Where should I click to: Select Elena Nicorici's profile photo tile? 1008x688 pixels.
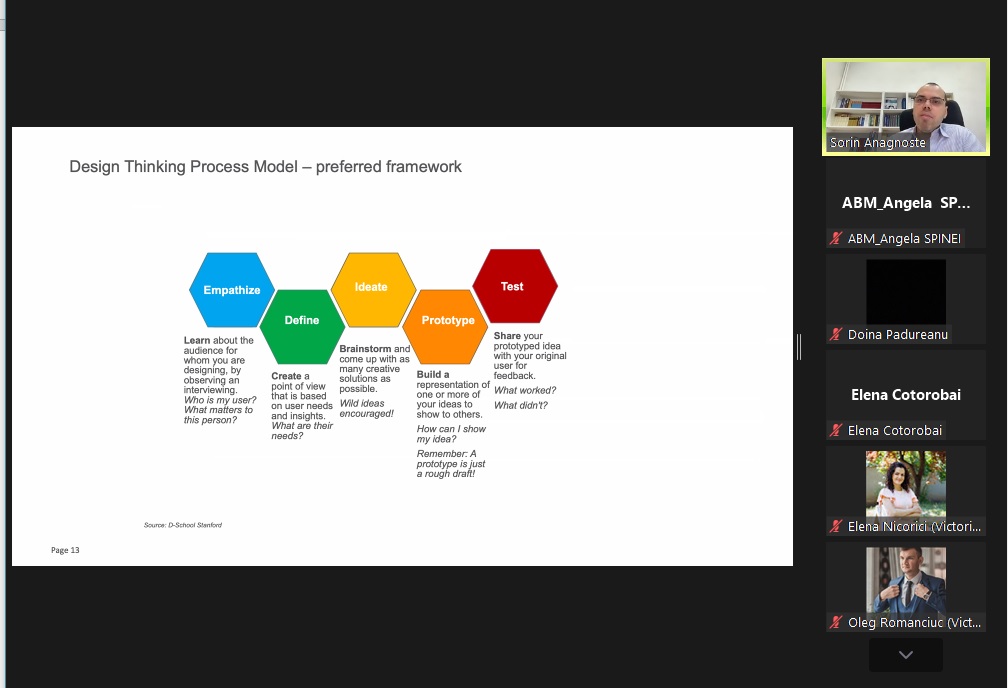[x=905, y=483]
